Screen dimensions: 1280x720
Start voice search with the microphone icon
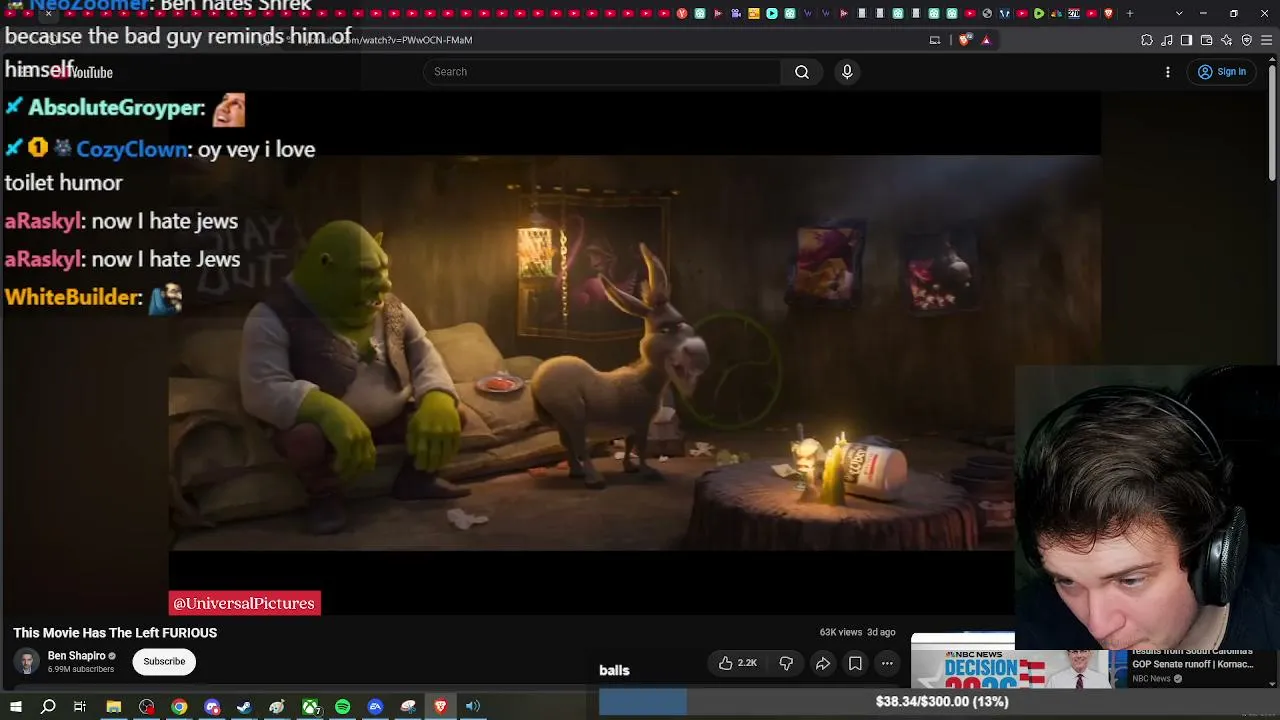point(847,72)
